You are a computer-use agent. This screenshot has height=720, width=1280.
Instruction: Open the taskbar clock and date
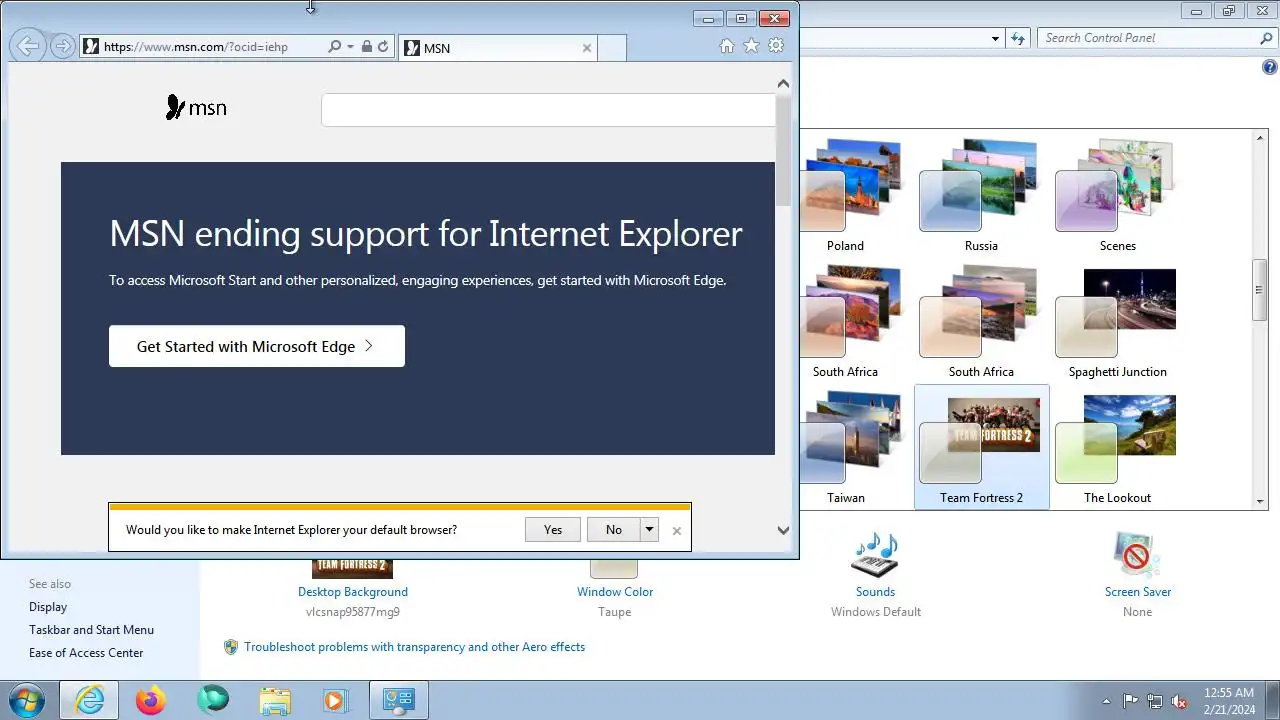pyautogui.click(x=1229, y=701)
